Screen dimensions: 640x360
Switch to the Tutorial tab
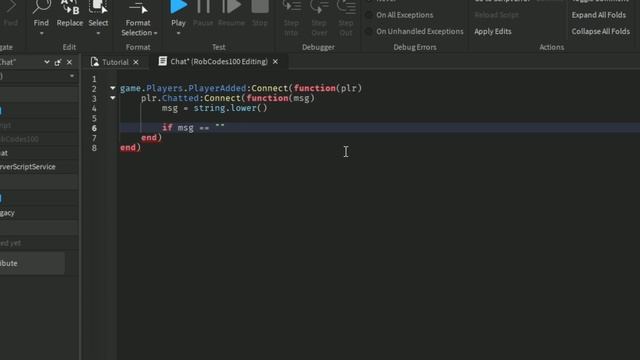pyautogui.click(x=115, y=62)
